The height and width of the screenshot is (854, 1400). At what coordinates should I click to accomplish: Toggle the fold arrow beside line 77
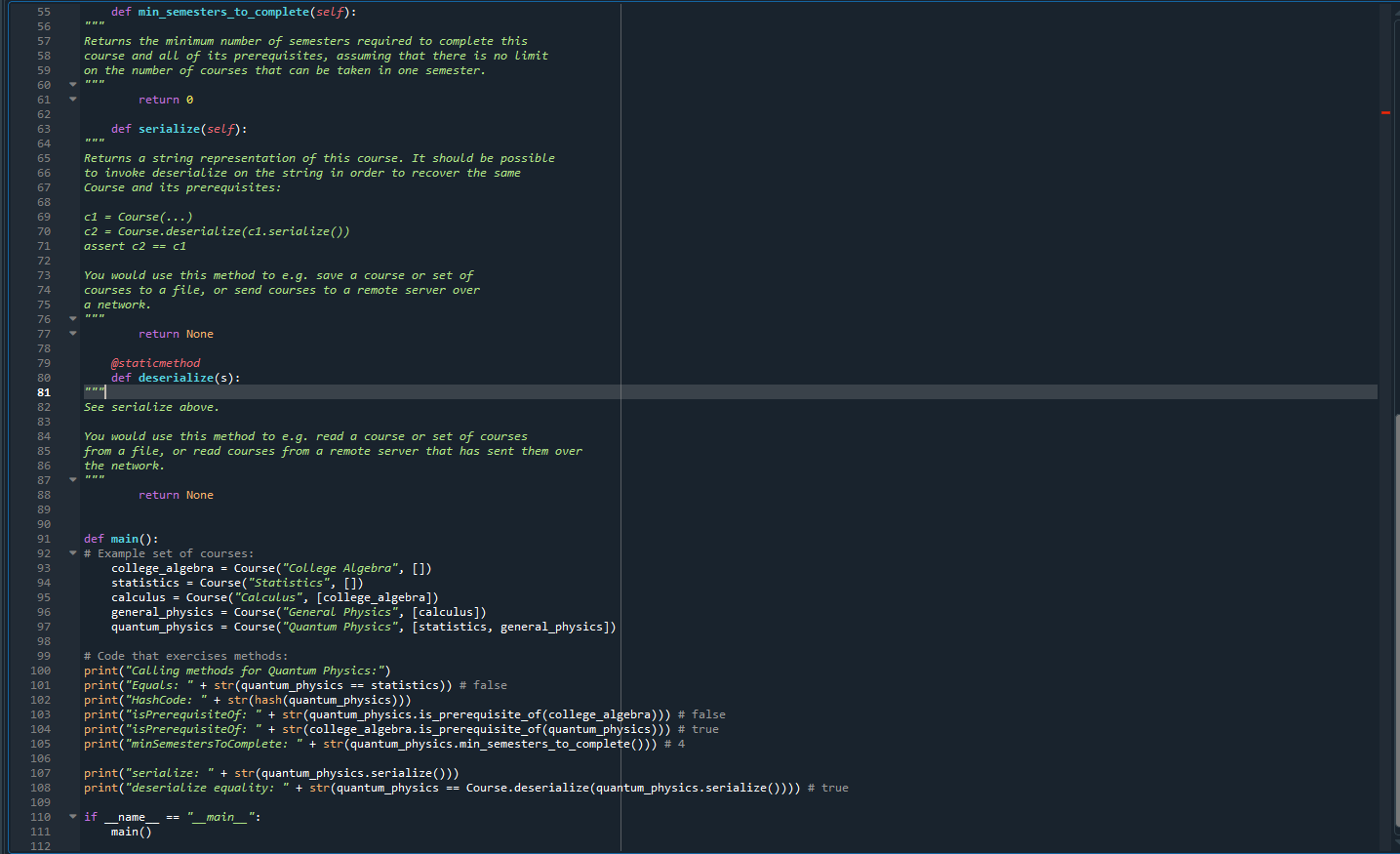coord(72,333)
